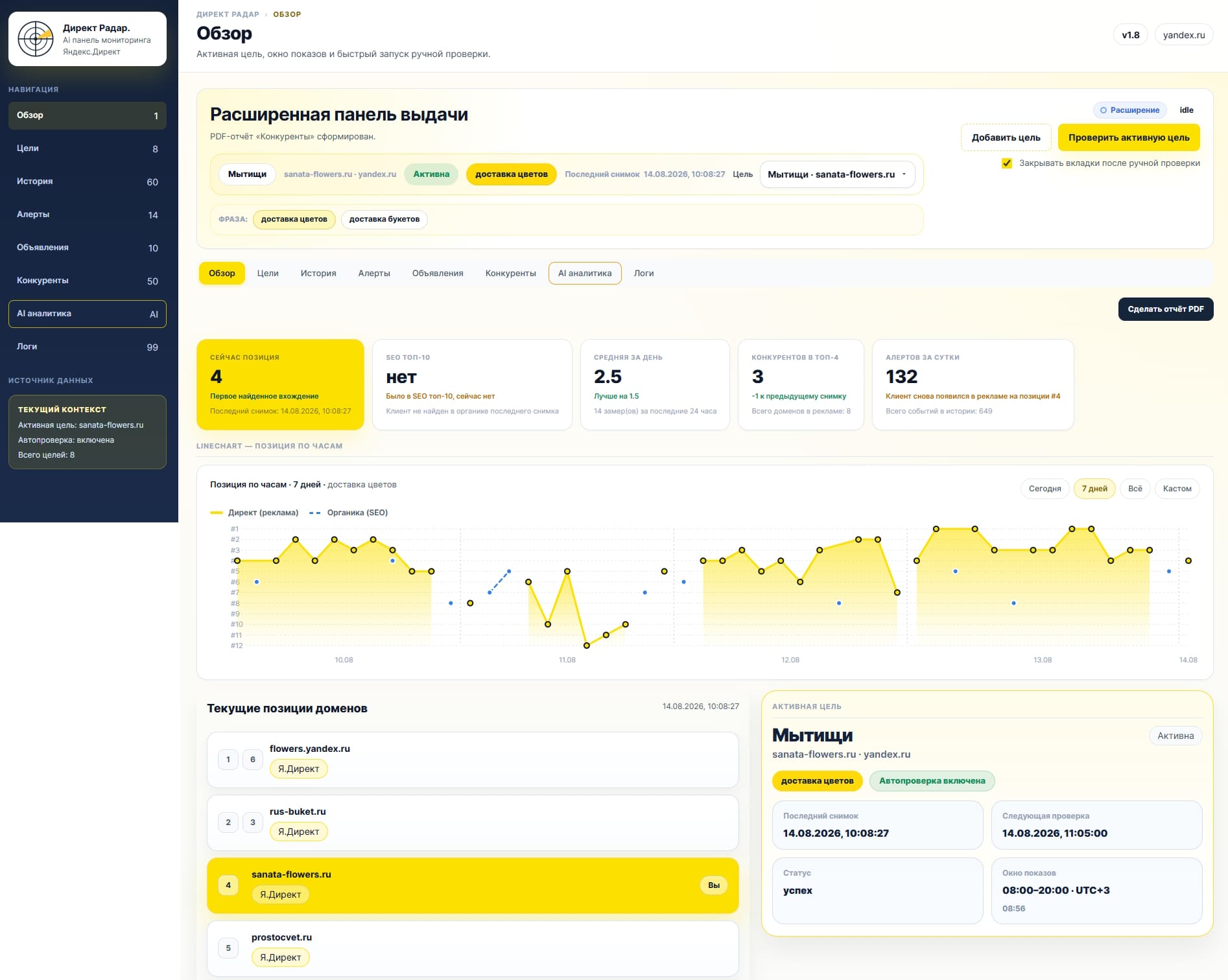Click the Статус успех cell
Screen dimensions: 1228x980
click(x=877, y=891)
